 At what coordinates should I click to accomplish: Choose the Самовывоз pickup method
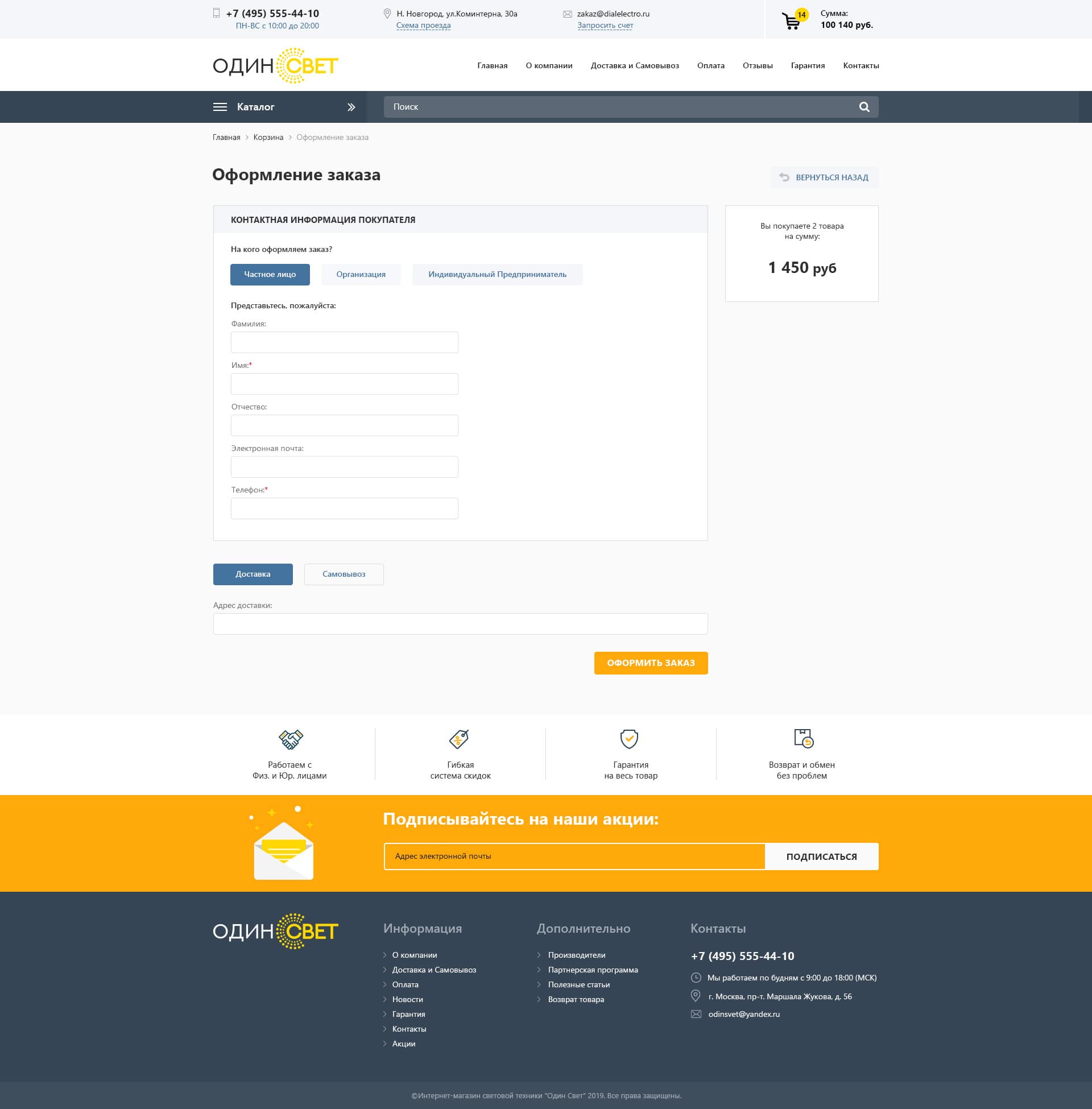(x=344, y=574)
